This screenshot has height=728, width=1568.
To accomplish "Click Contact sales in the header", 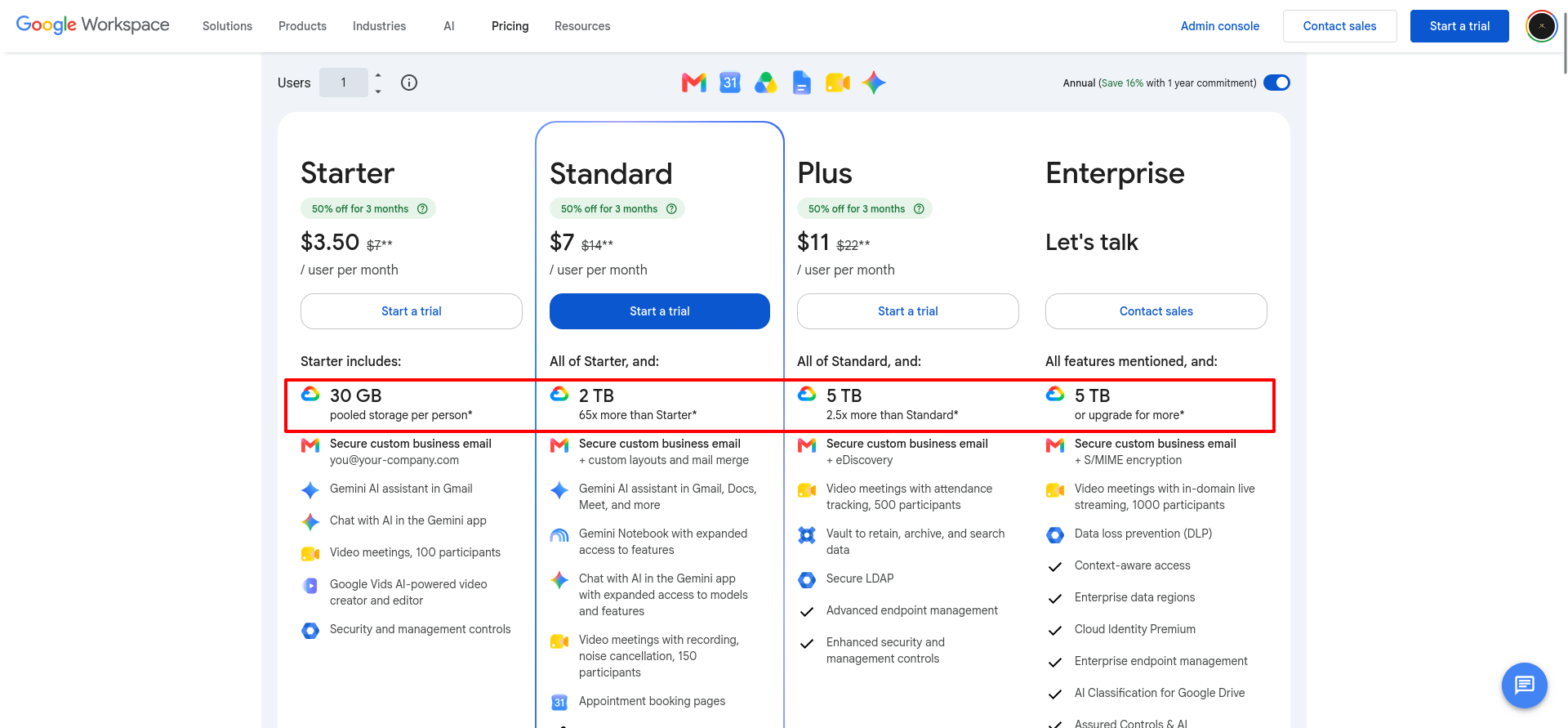I will coord(1339,26).
